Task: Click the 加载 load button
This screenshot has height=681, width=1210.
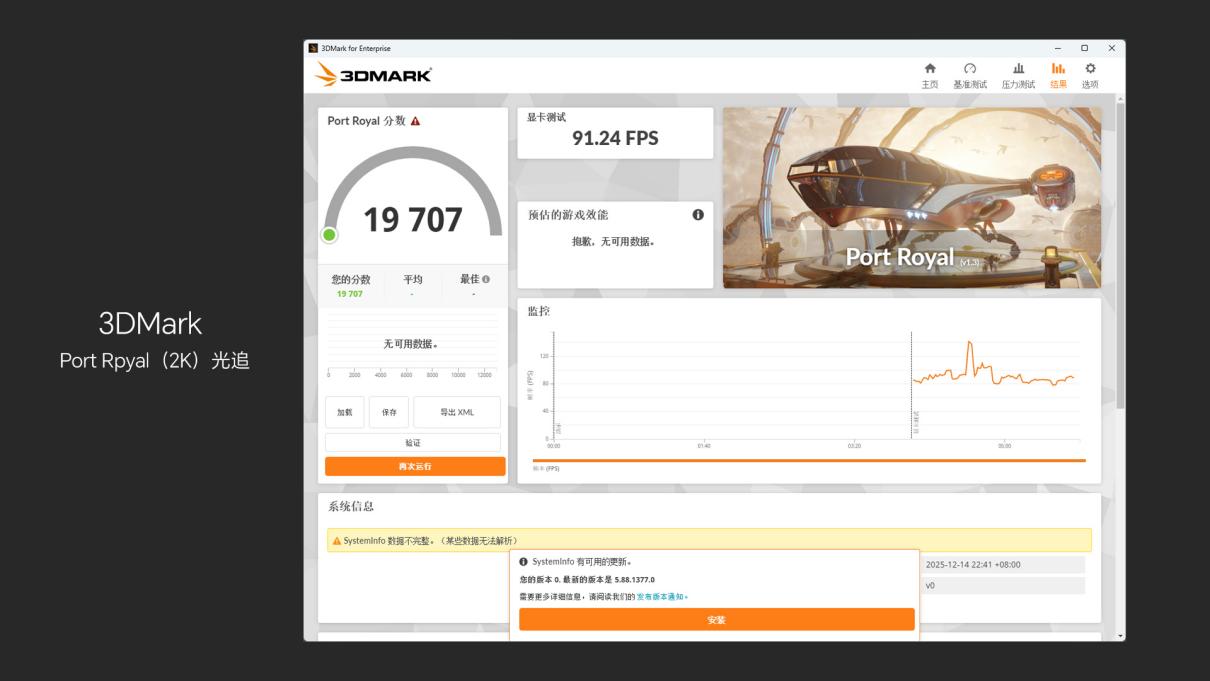Action: coord(344,412)
